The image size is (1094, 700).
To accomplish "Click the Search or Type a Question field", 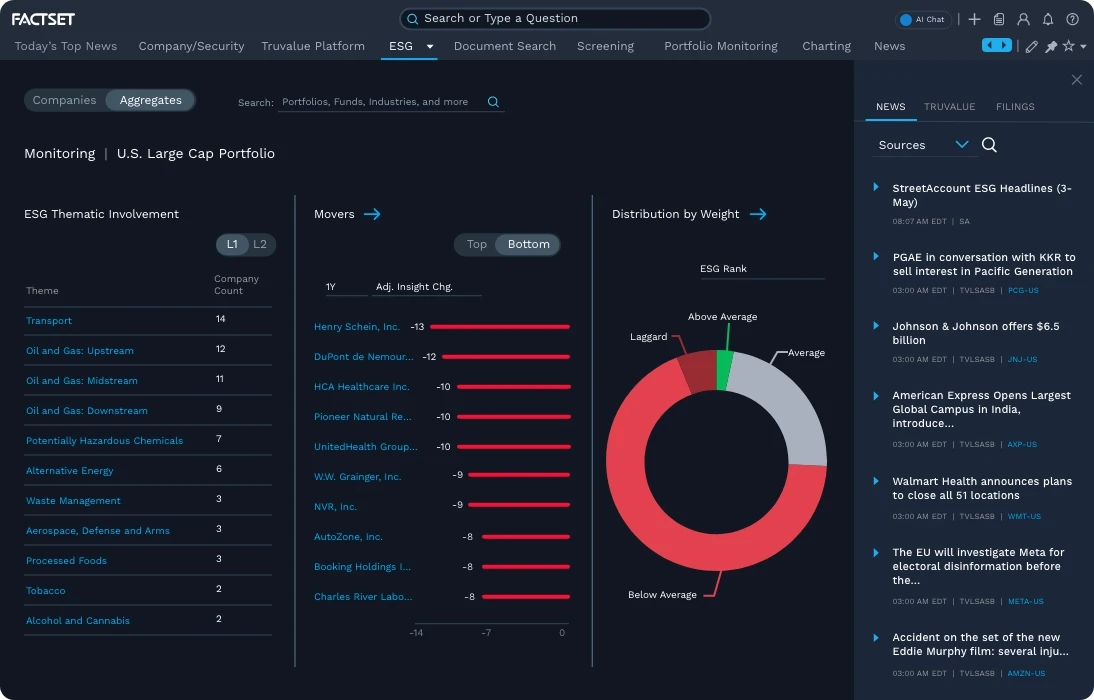I will (x=554, y=18).
